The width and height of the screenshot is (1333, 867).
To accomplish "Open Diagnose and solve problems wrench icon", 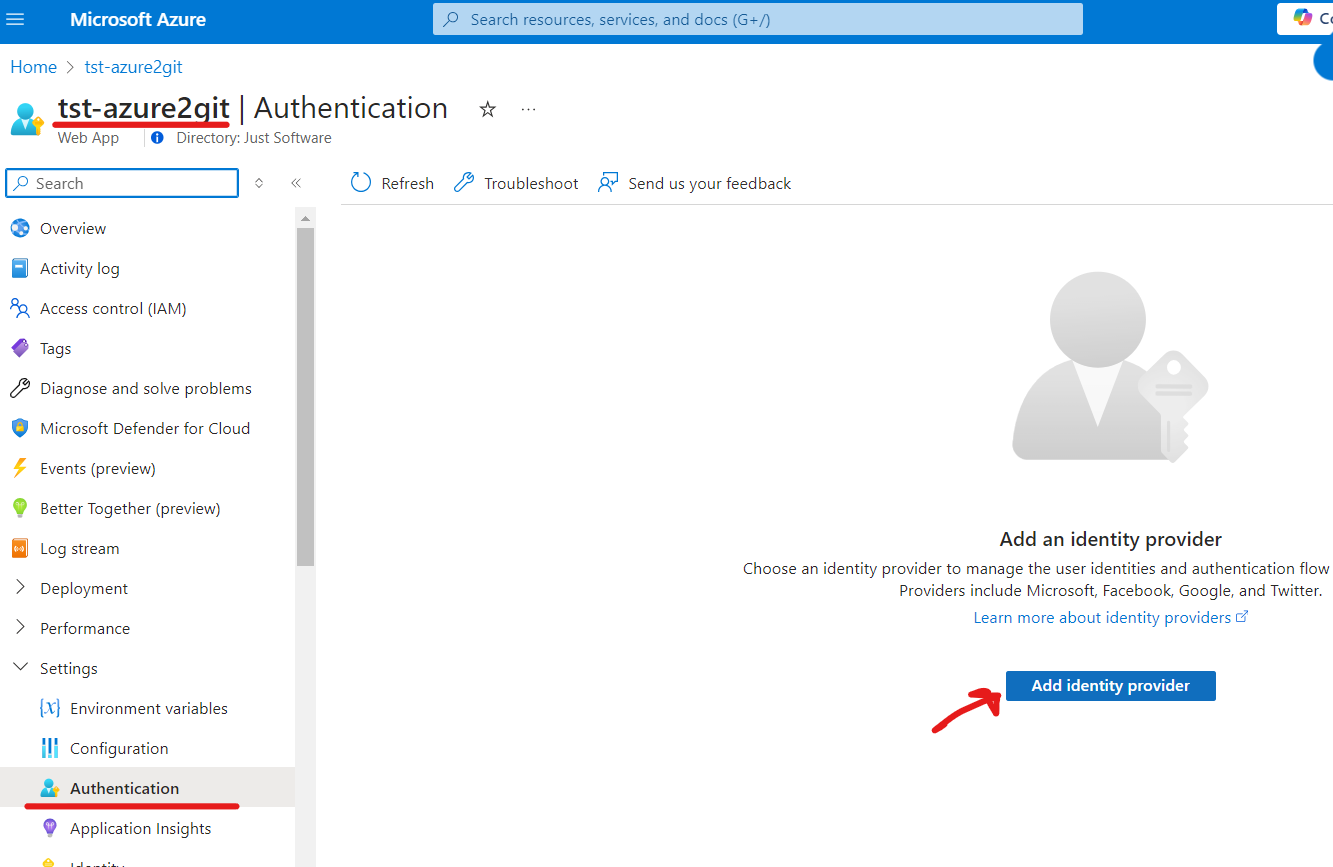I will 20,388.
